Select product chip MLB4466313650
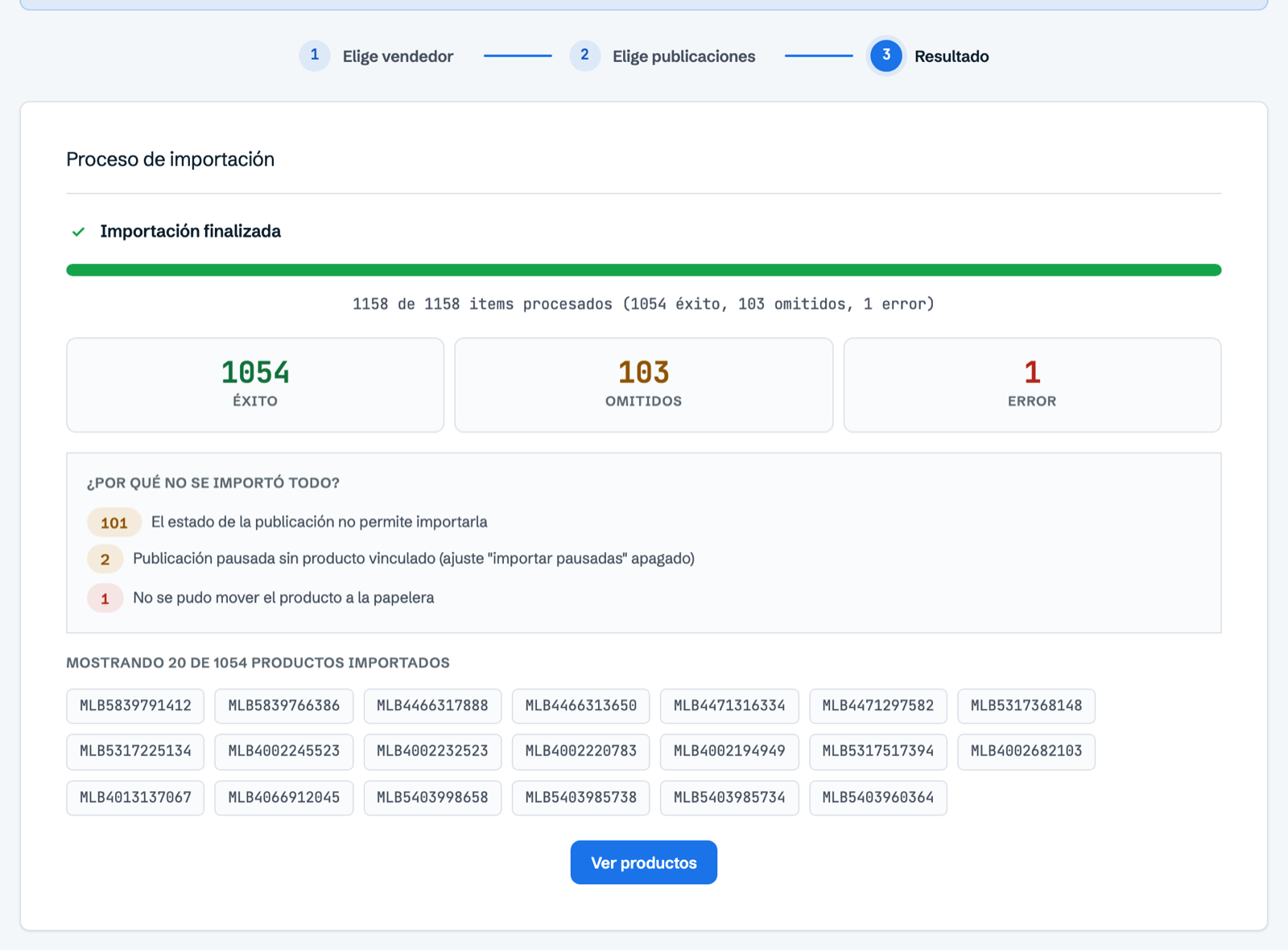The image size is (1288, 950). (x=581, y=706)
